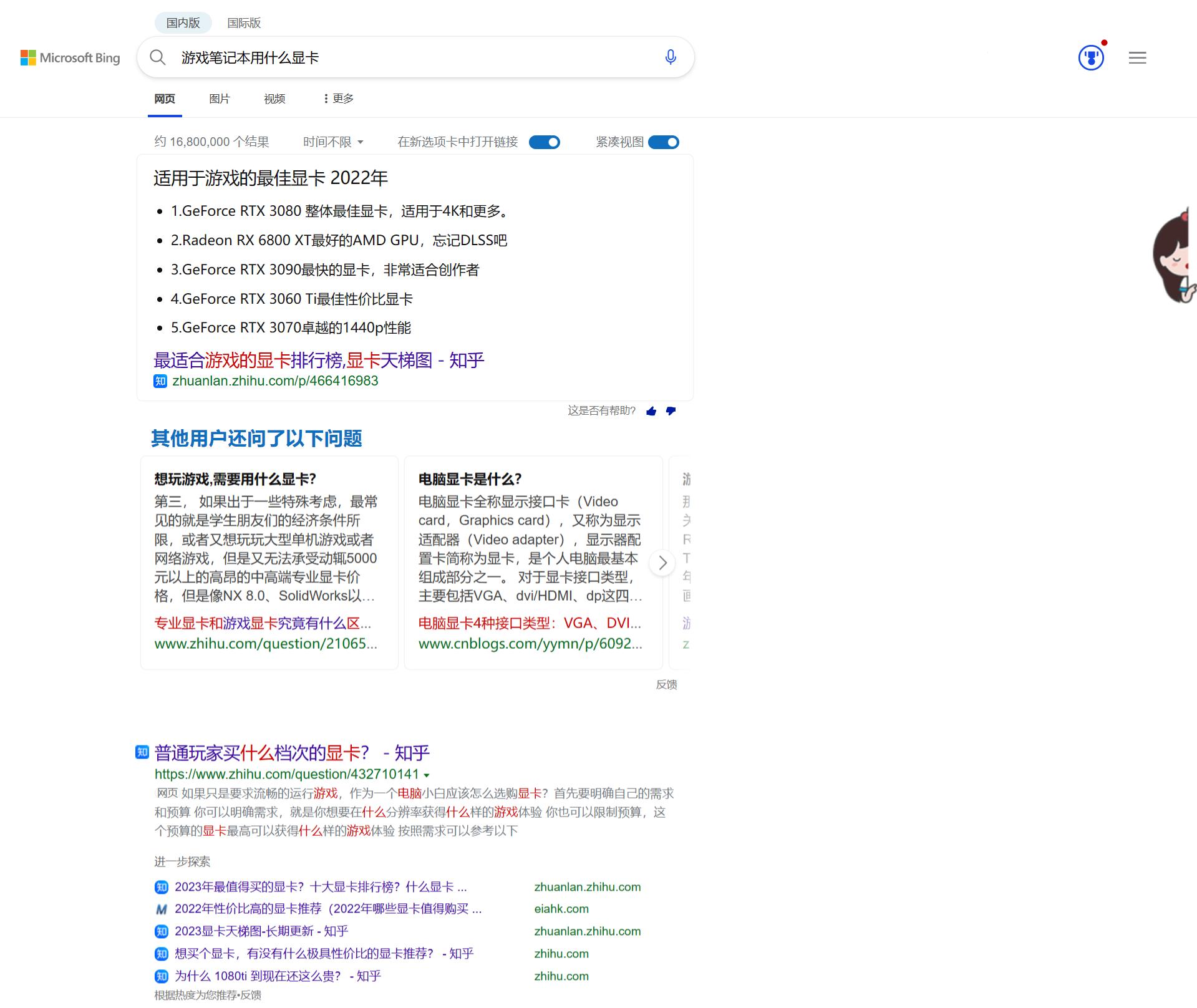
Task: Open the 2023显卡天梯图-长期更新 link
Action: (261, 931)
